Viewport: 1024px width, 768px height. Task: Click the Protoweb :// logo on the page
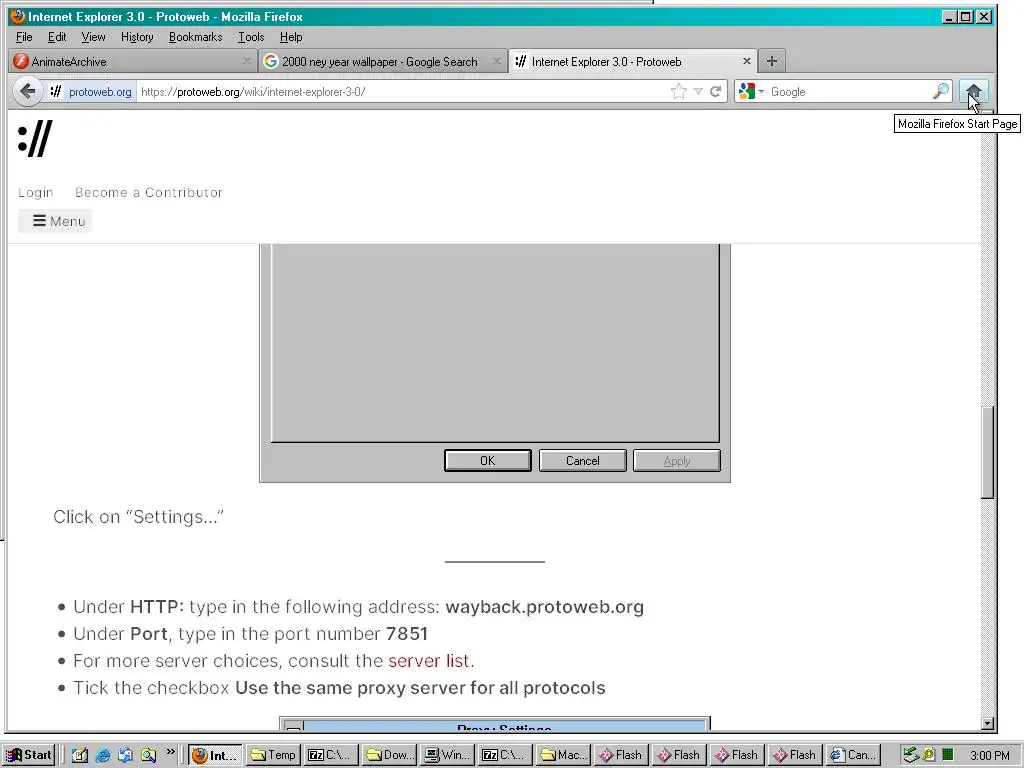[x=35, y=139]
